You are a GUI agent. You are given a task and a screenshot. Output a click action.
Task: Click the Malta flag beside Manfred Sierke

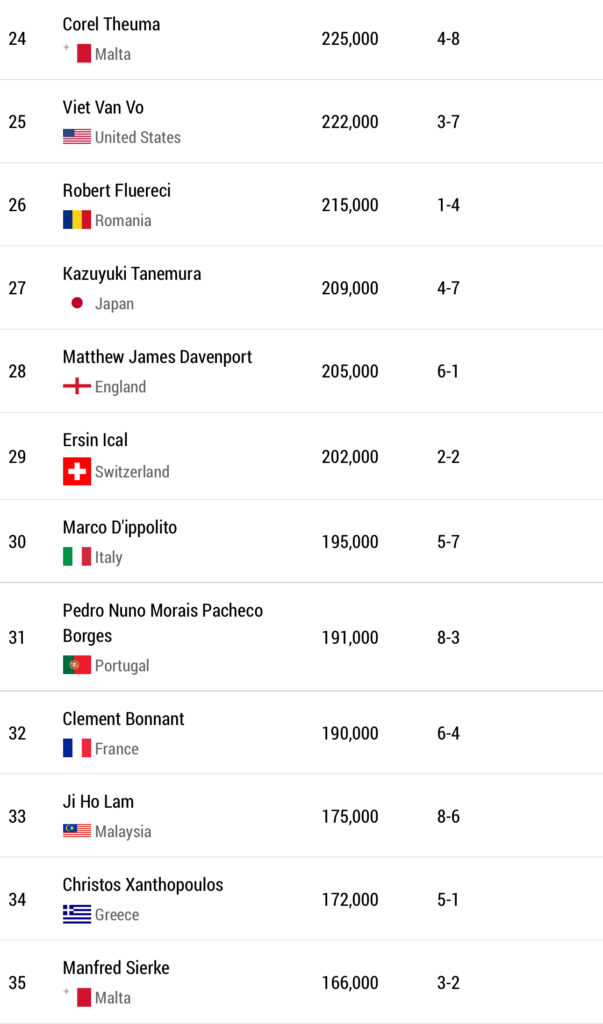[x=77, y=997]
